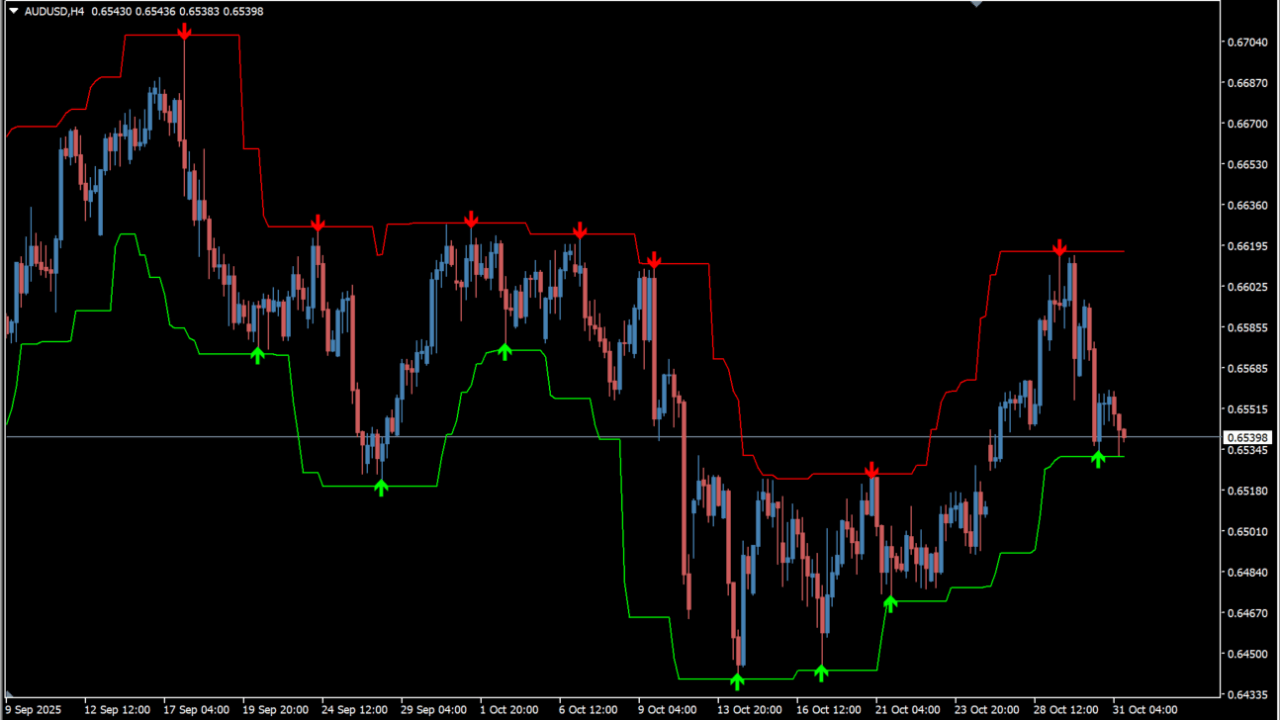Click the 9 Sep 2025 label on time axis
Viewport: 1280px width, 720px height.
pos(33,709)
